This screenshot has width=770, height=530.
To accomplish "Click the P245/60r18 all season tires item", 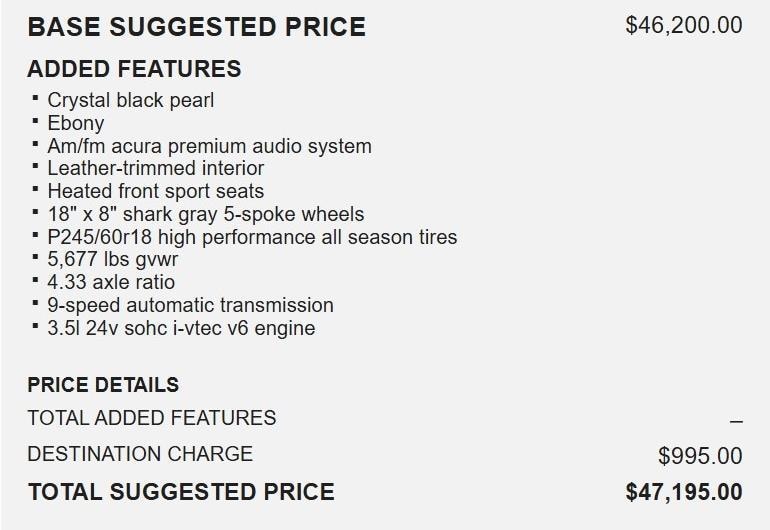I will [x=252, y=237].
